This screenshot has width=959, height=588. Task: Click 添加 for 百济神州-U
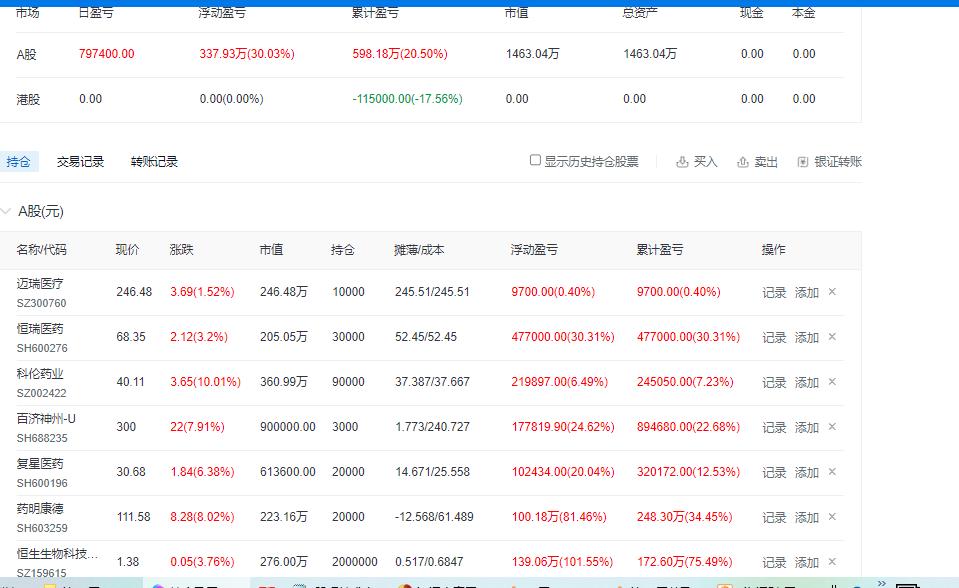pos(807,427)
